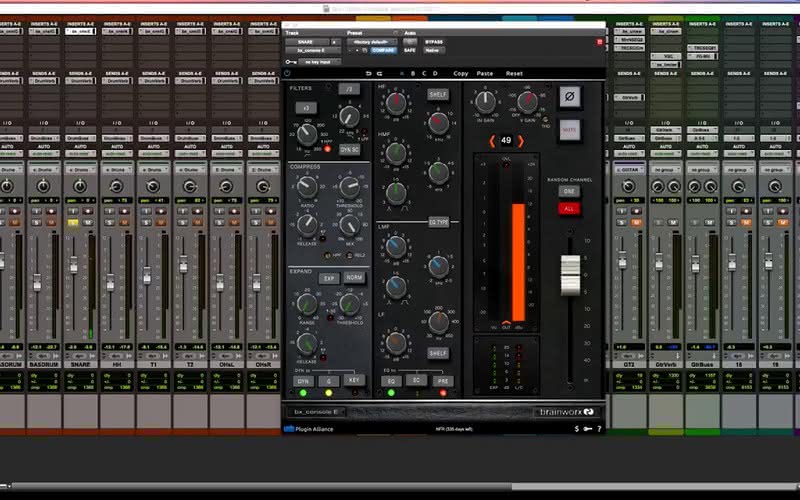The height and width of the screenshot is (500, 800).
Task: Click the channel number 49 field
Action: pyautogui.click(x=506, y=140)
